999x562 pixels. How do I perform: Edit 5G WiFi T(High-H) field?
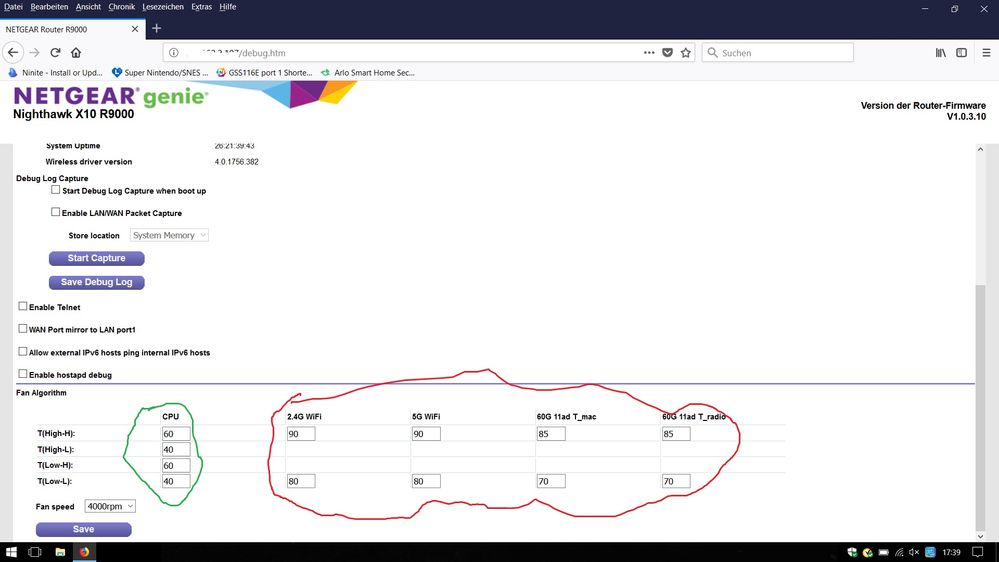click(x=426, y=434)
